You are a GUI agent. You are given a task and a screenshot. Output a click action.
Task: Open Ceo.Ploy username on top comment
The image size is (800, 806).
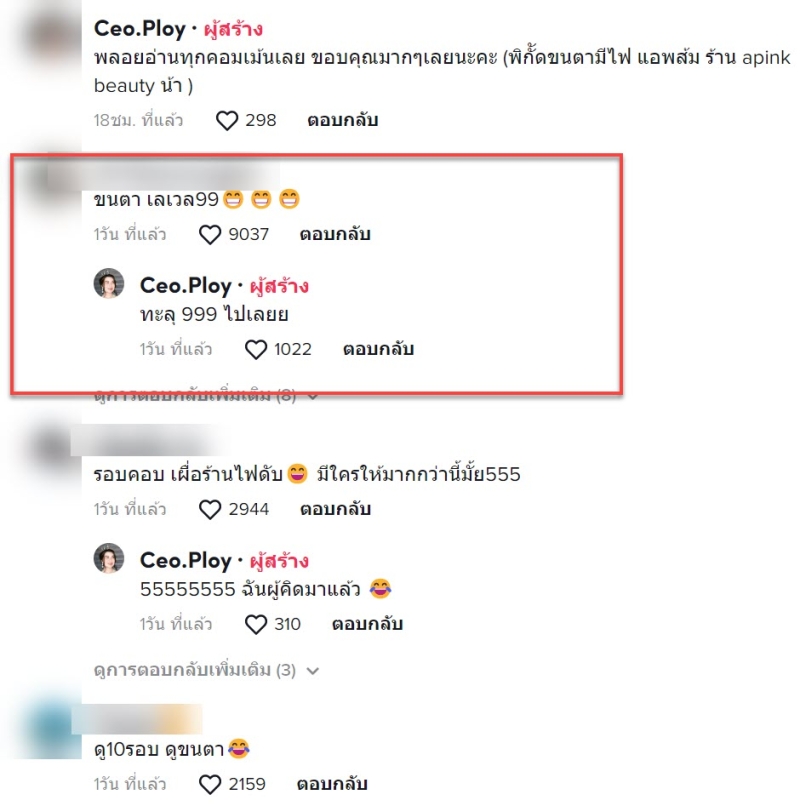140,29
